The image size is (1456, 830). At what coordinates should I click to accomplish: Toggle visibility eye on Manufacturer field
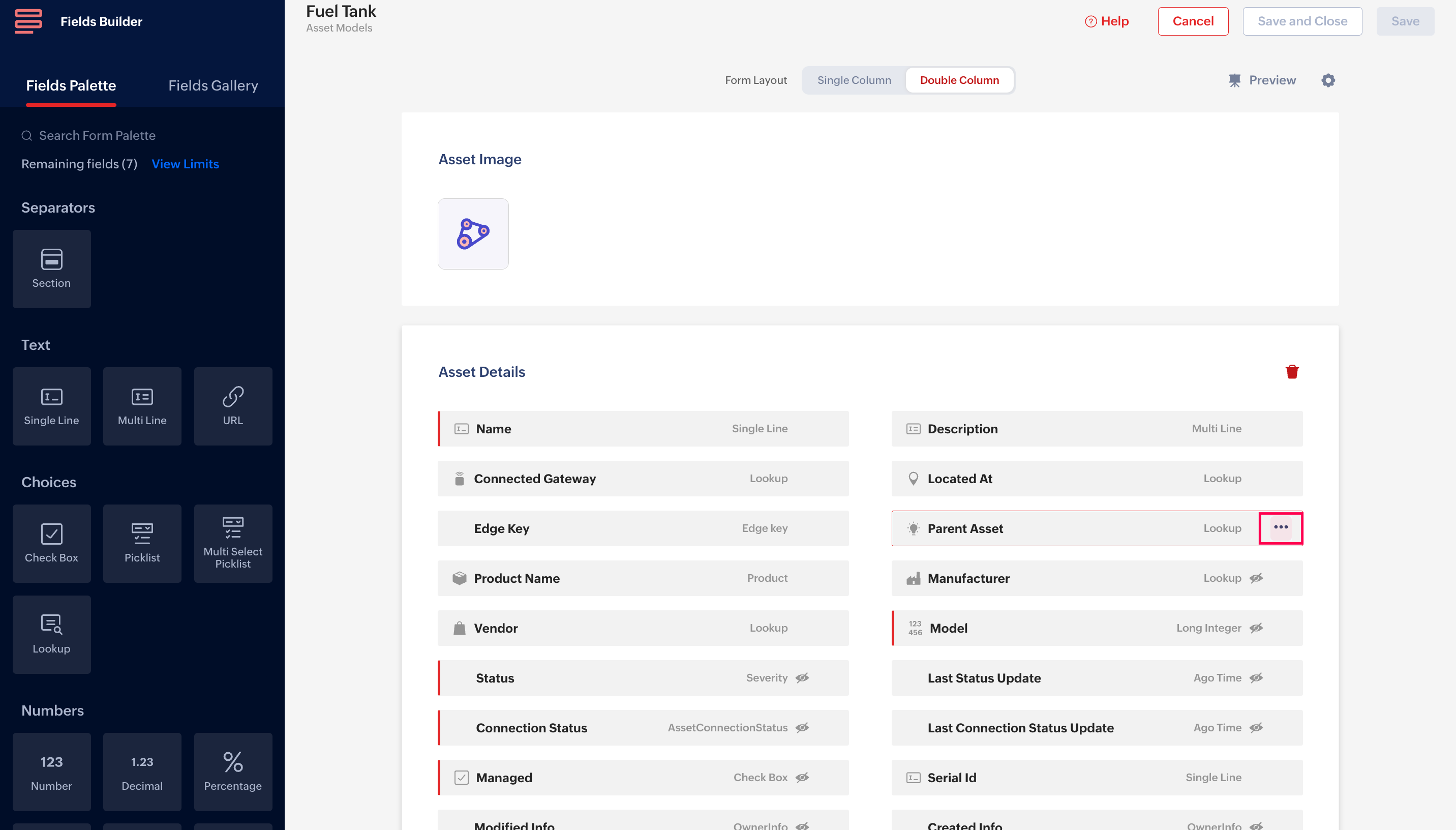pos(1256,578)
